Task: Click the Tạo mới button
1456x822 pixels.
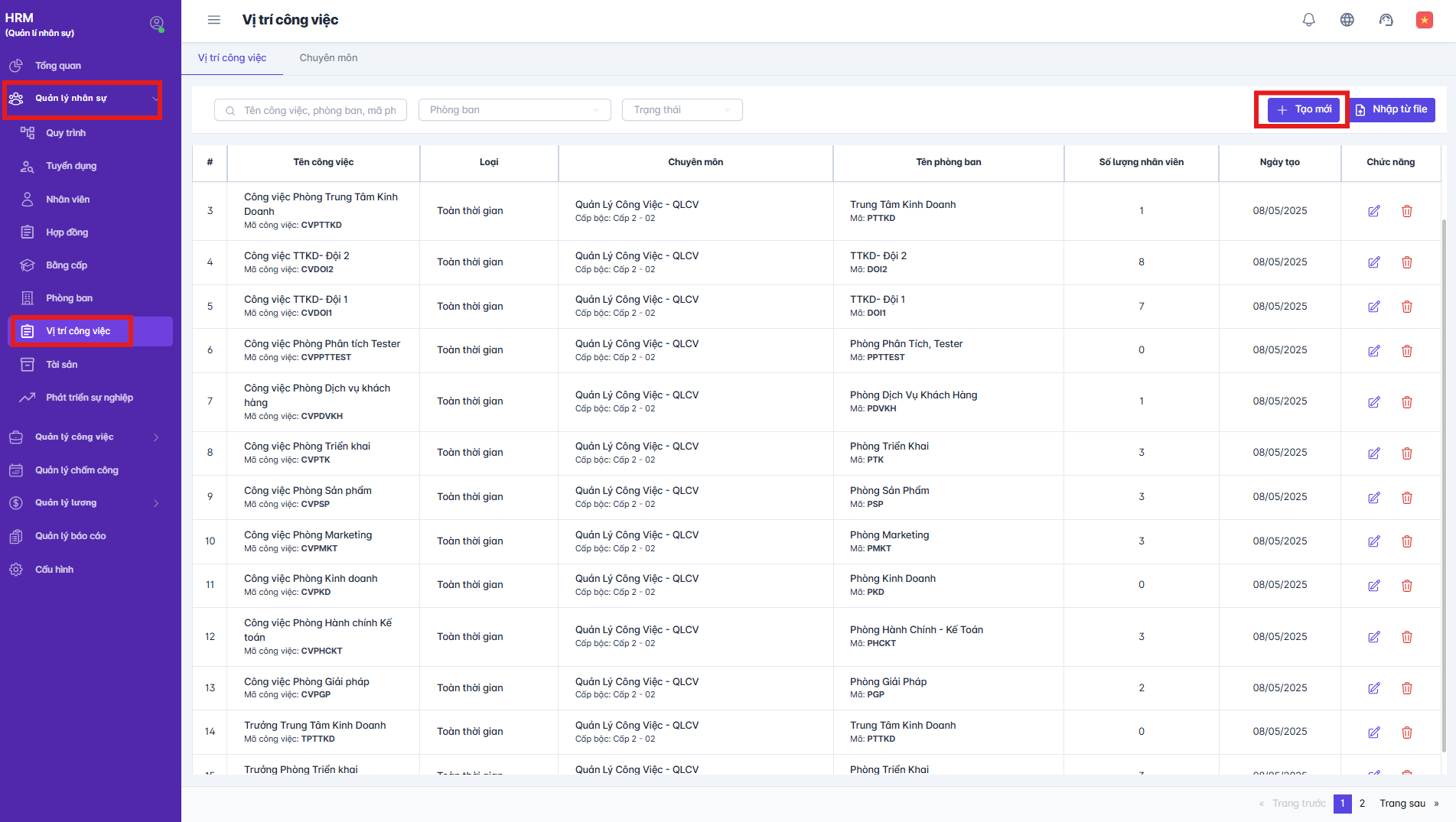Action: (x=1303, y=109)
